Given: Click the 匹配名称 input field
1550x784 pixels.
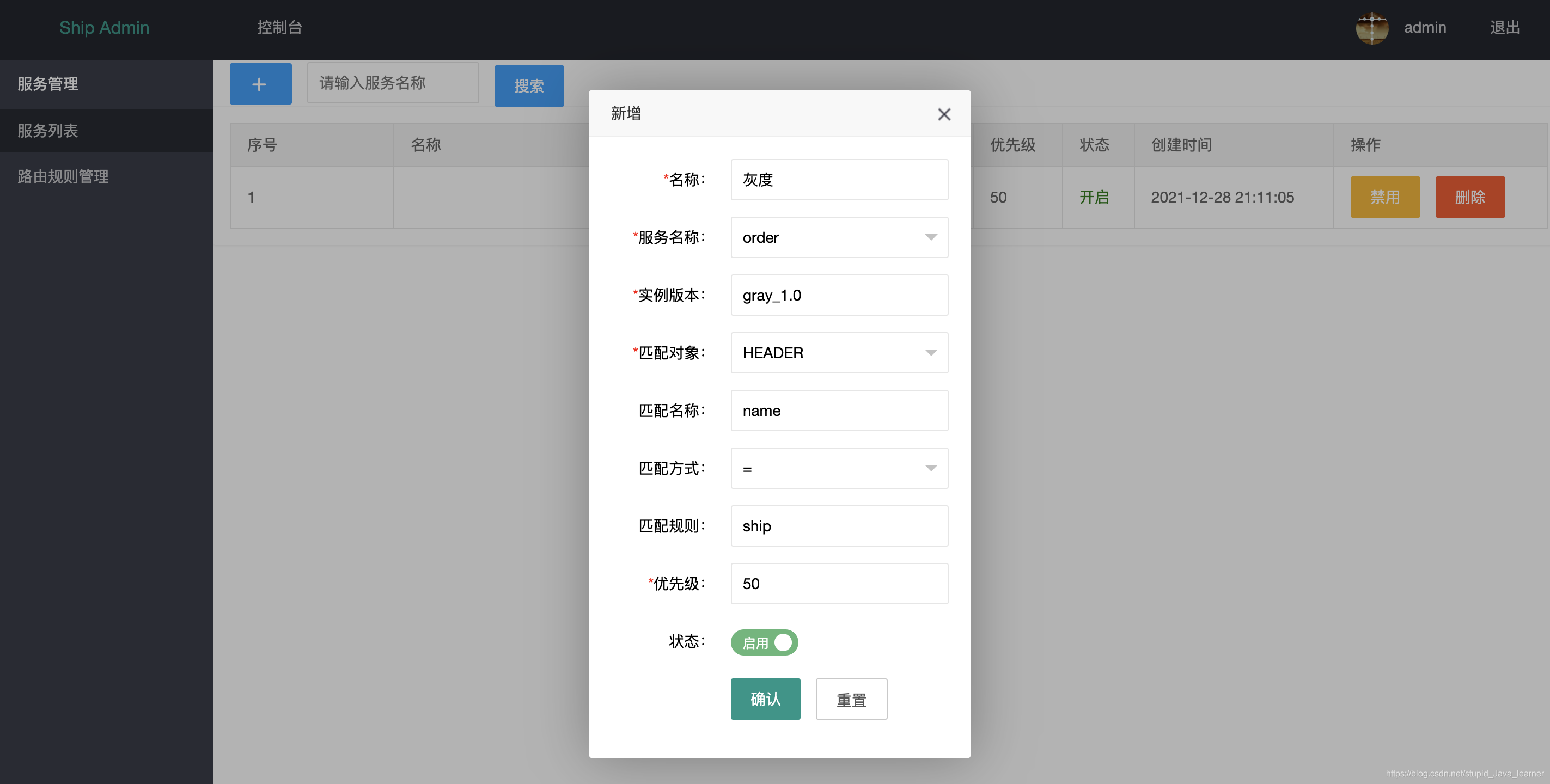Looking at the screenshot, I should point(839,411).
